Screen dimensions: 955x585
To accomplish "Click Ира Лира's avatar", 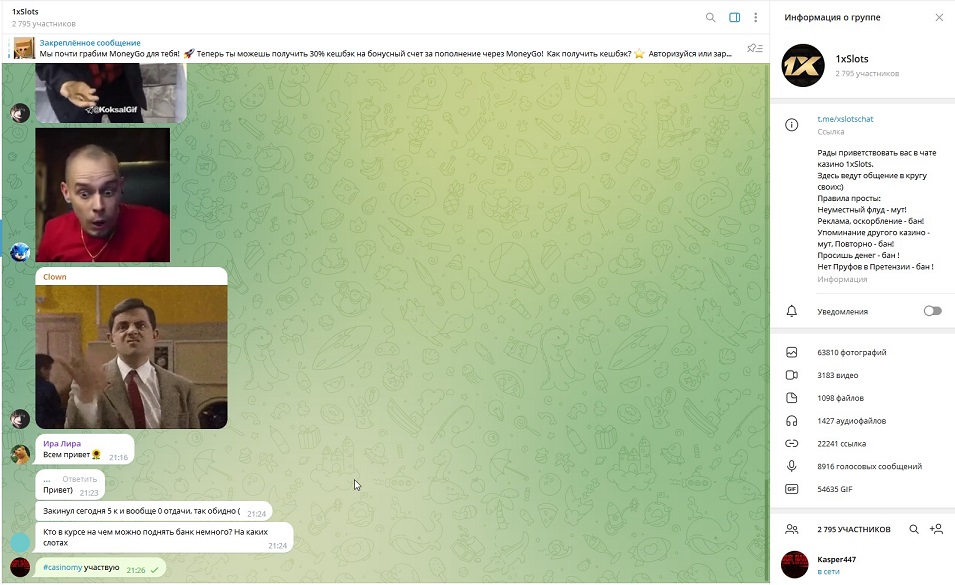I will (20, 454).
